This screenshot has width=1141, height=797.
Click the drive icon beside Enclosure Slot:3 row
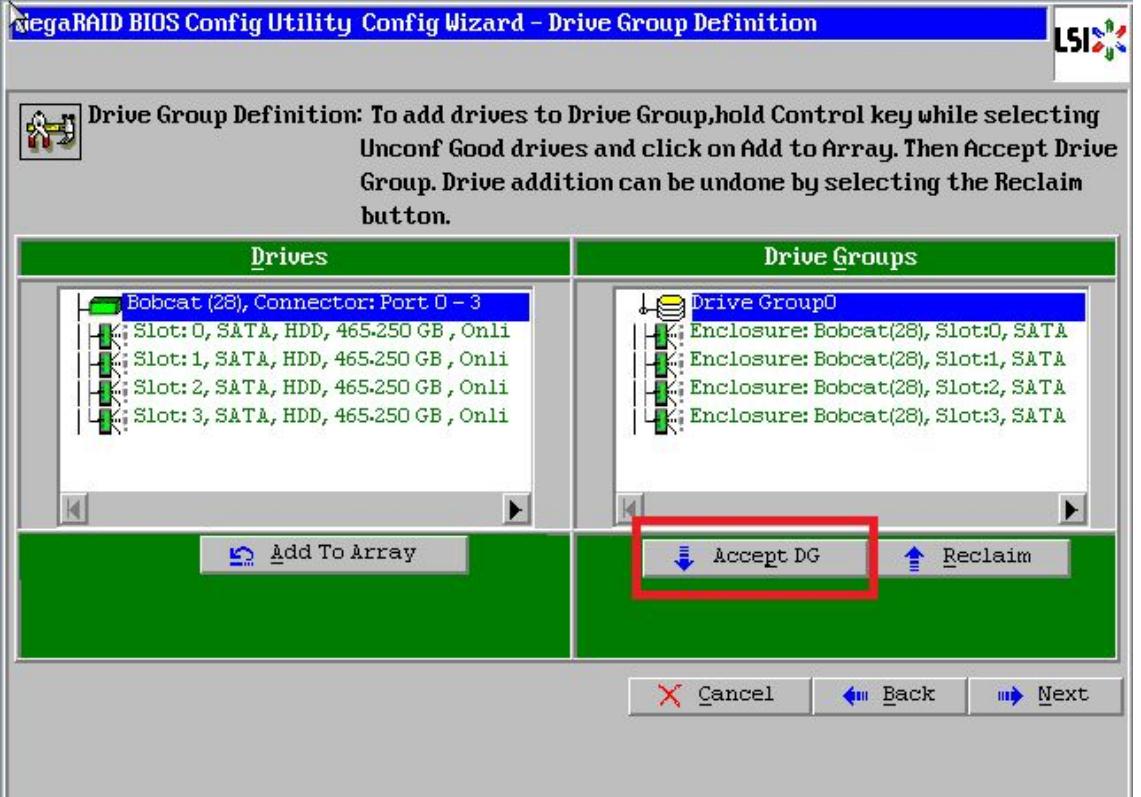pos(664,419)
